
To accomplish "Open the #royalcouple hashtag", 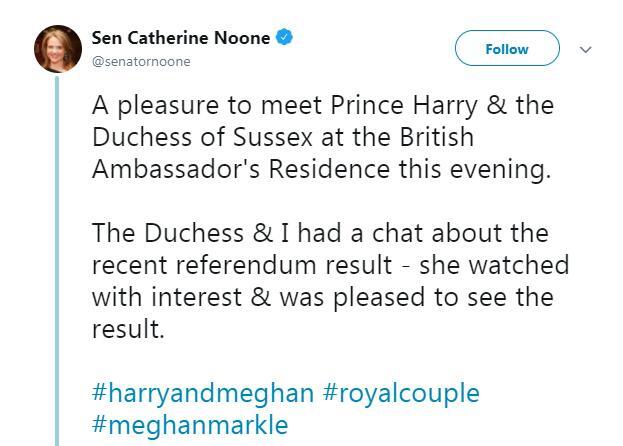I will tap(401, 393).
